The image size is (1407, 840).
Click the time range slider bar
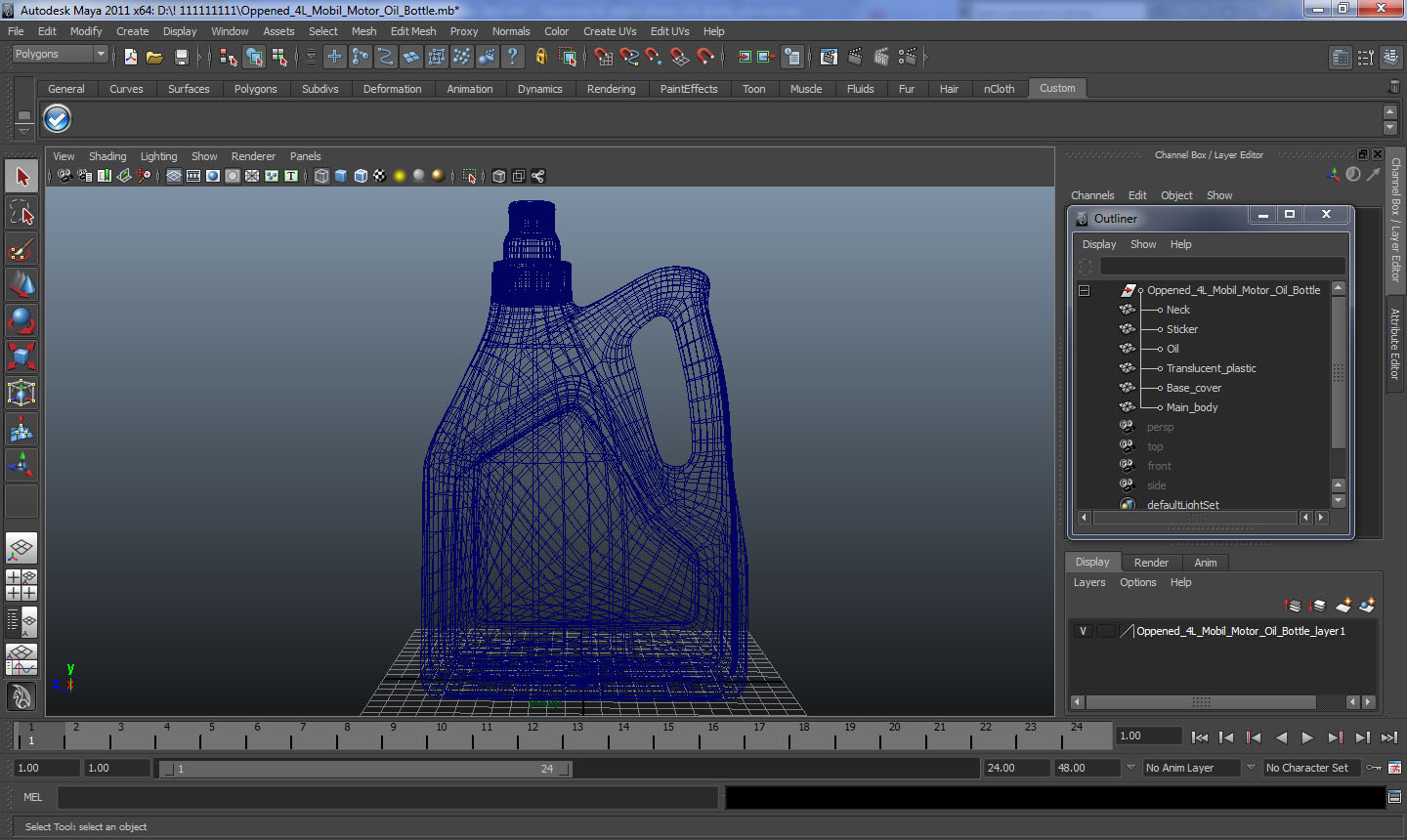(x=365, y=769)
